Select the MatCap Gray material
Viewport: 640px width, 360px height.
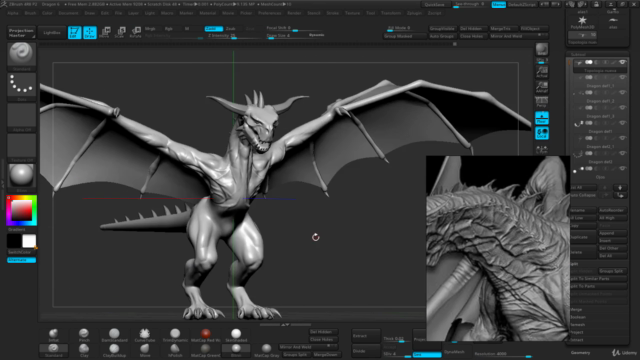click(x=267, y=351)
